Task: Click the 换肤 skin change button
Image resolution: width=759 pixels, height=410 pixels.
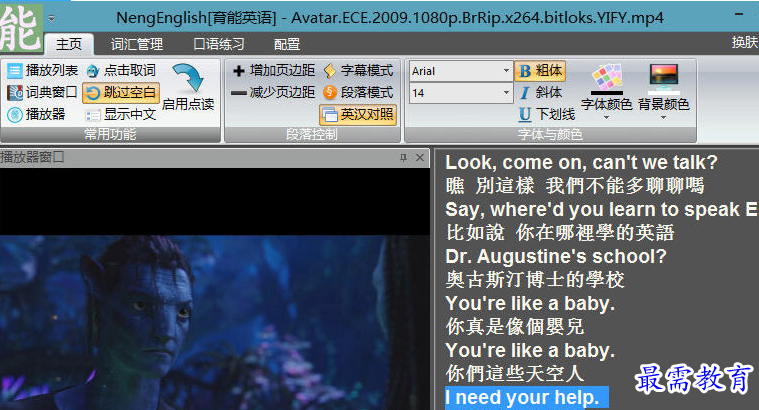Action: [744, 43]
